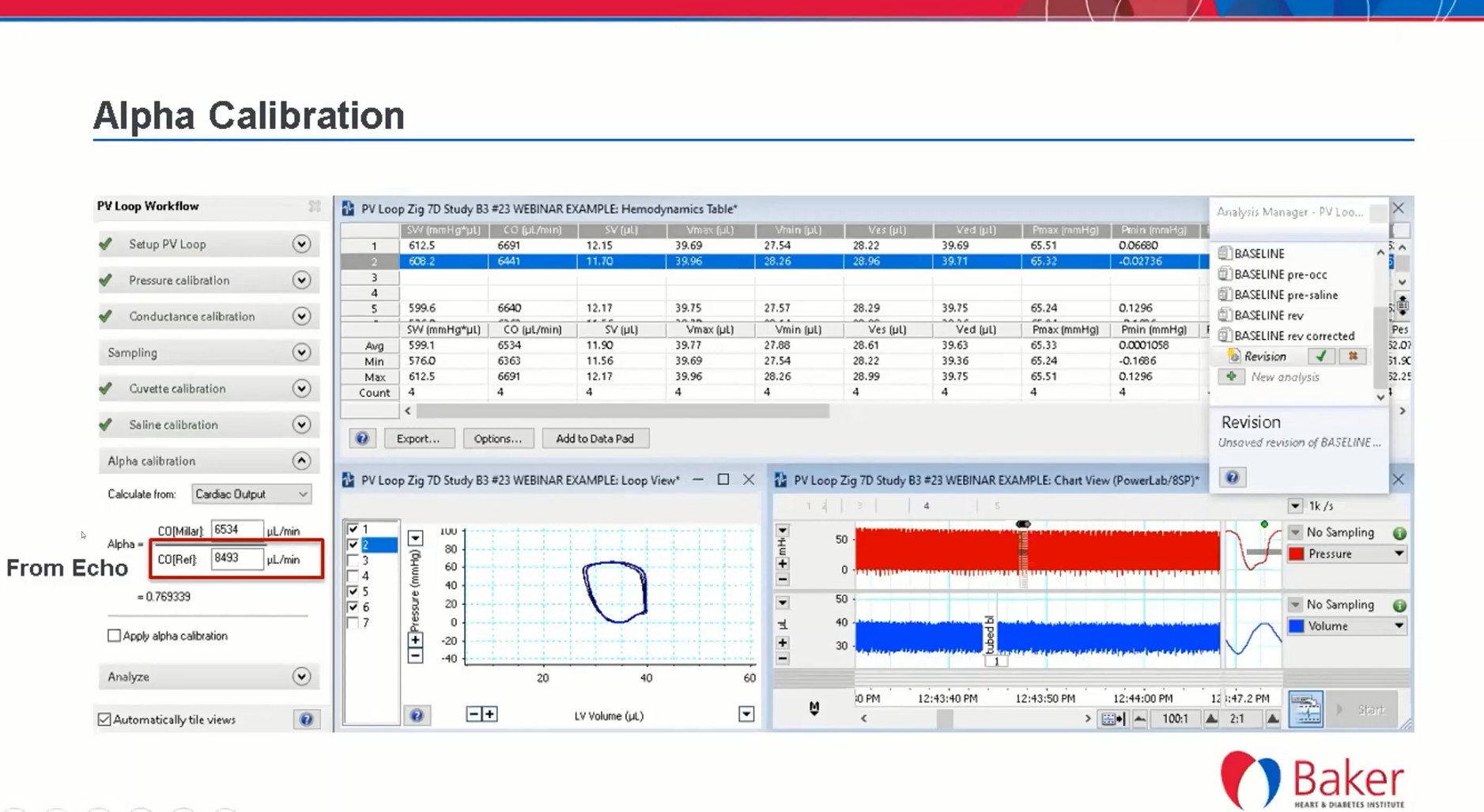This screenshot has width=1484, height=812.
Task: Click the Export... button
Action: (x=418, y=439)
